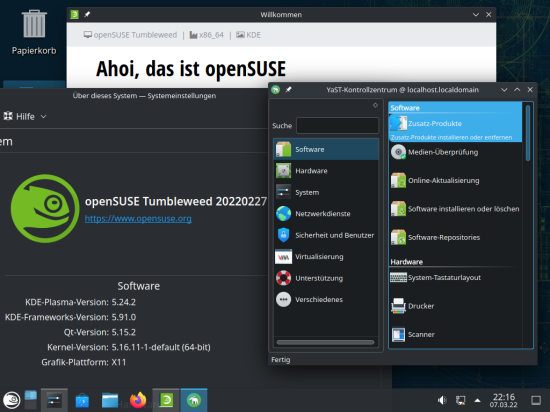Screen dimensions: 550x412
Task: Open the https://www.opensuse.org link
Action: click(x=138, y=219)
